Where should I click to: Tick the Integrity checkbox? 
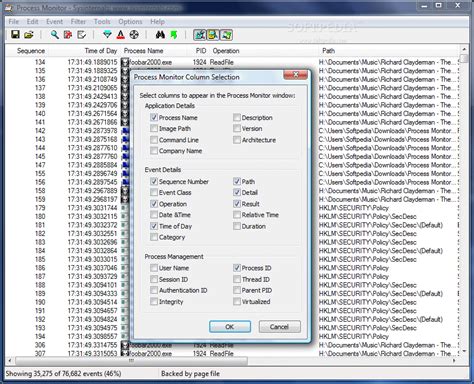[x=154, y=301]
